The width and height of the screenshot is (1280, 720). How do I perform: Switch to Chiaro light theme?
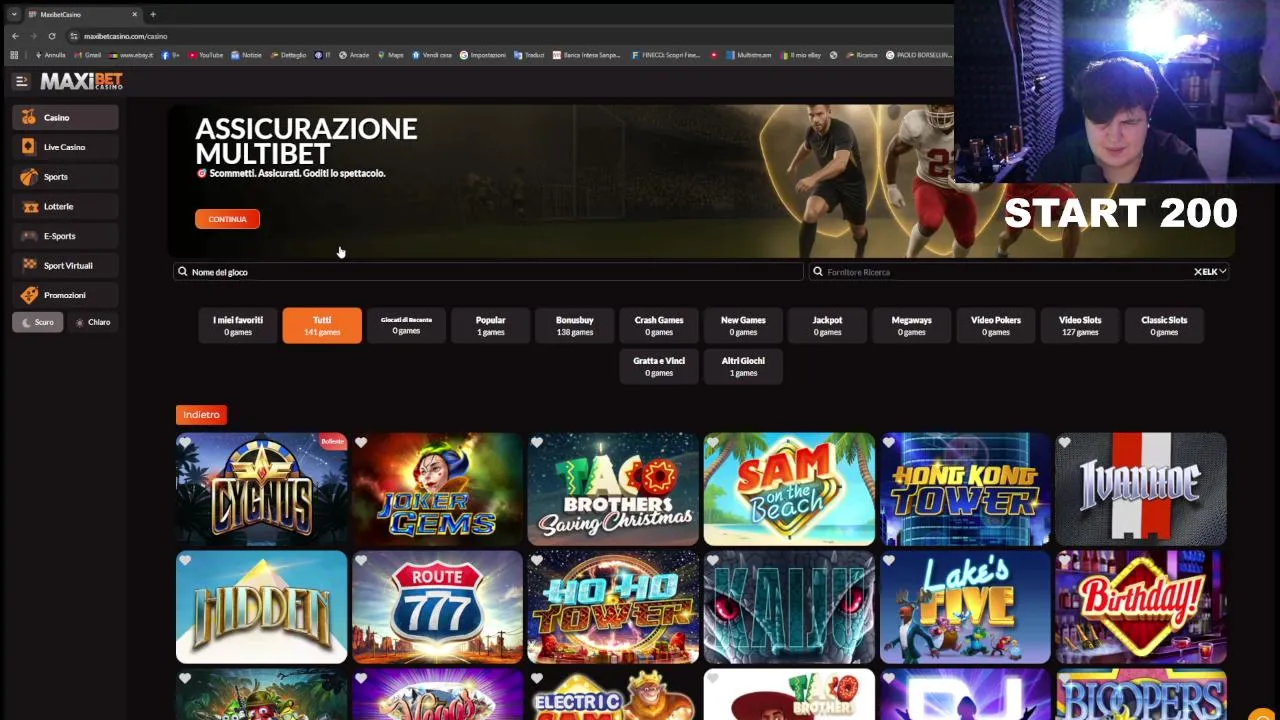93,322
